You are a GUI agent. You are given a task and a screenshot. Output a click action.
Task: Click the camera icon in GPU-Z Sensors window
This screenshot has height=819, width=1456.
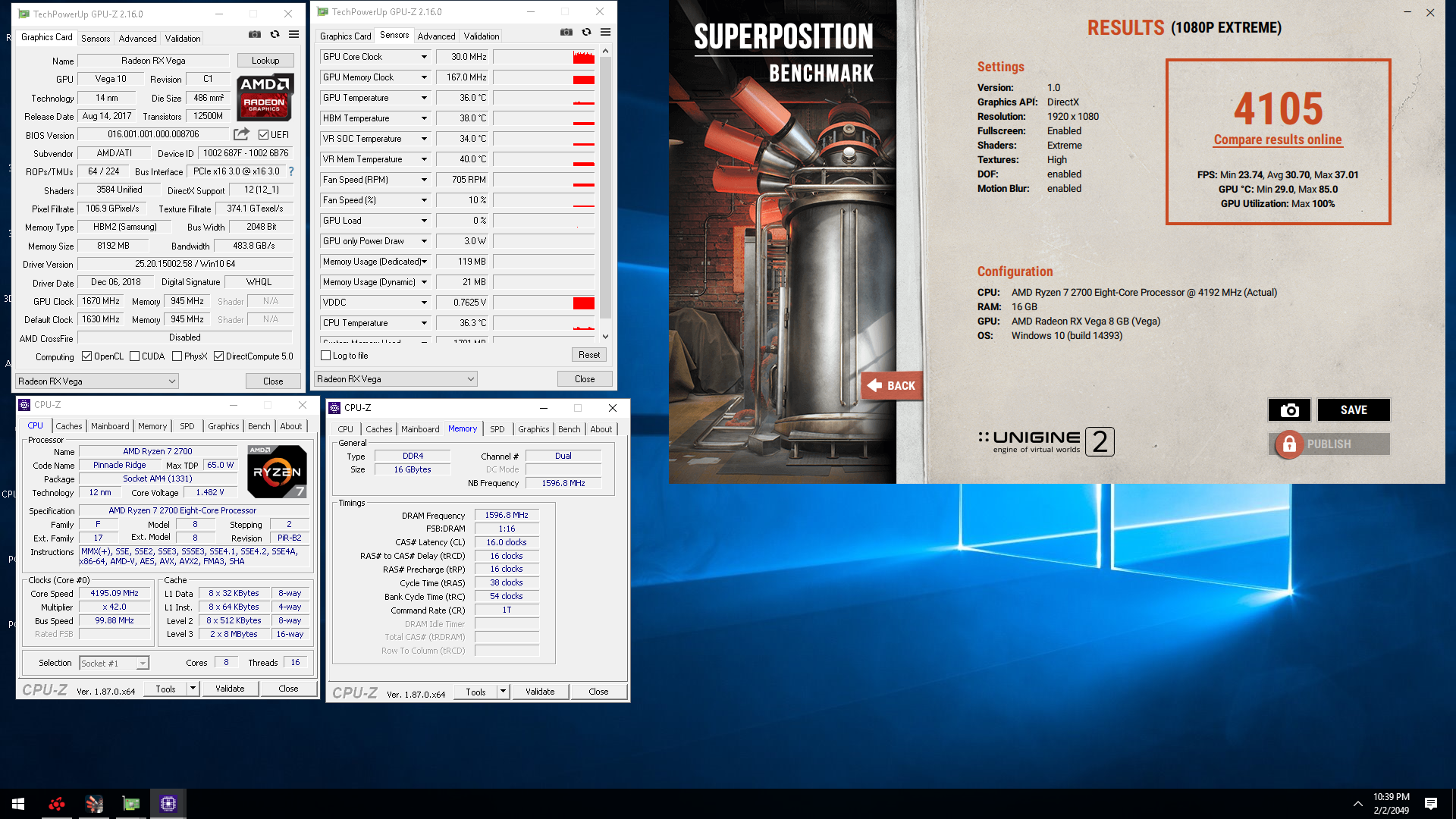tap(566, 32)
